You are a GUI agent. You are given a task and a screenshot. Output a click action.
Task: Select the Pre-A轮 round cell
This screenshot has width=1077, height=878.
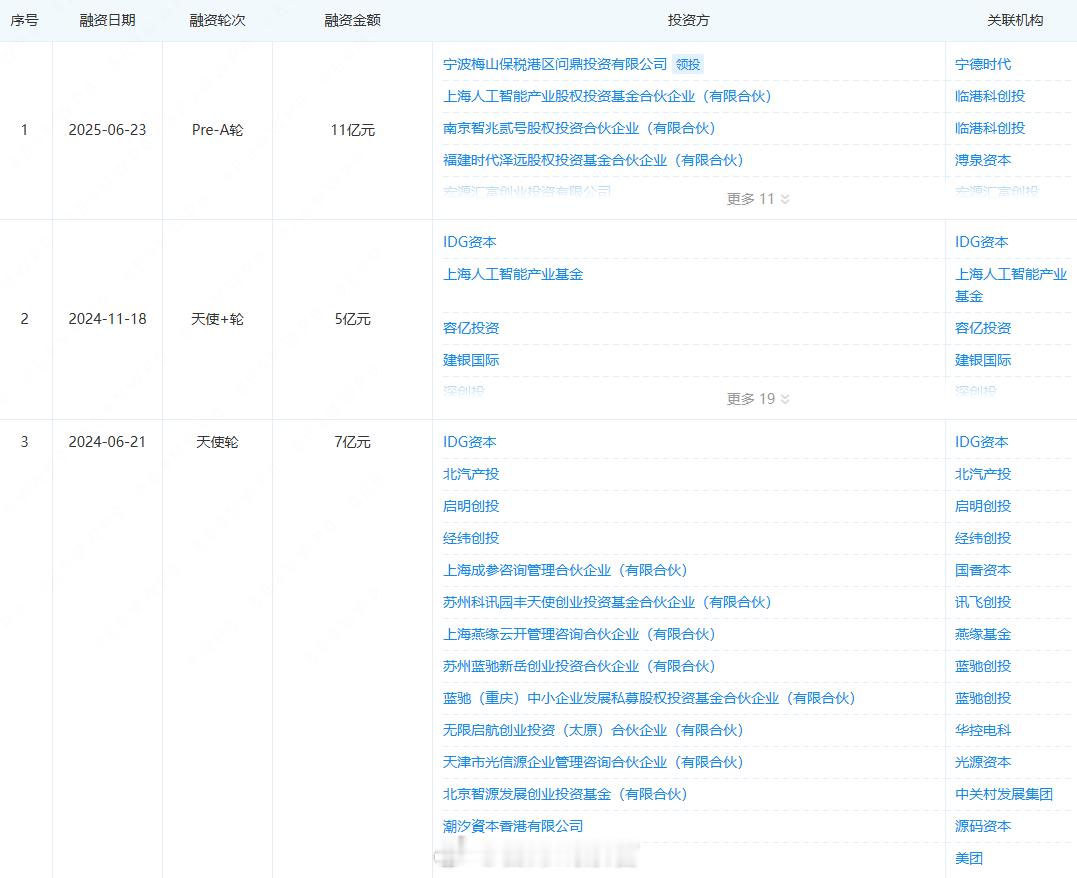click(x=217, y=130)
